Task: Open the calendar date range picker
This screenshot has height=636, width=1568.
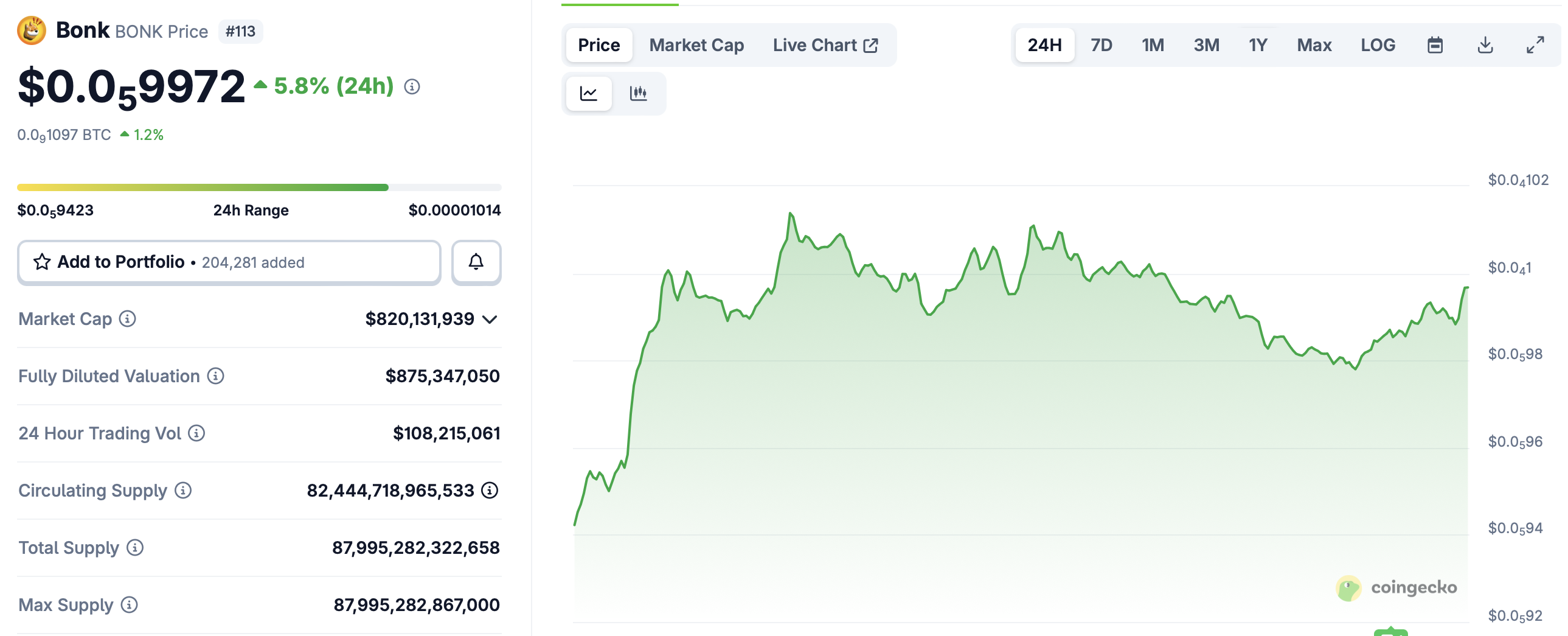Action: coord(1435,44)
